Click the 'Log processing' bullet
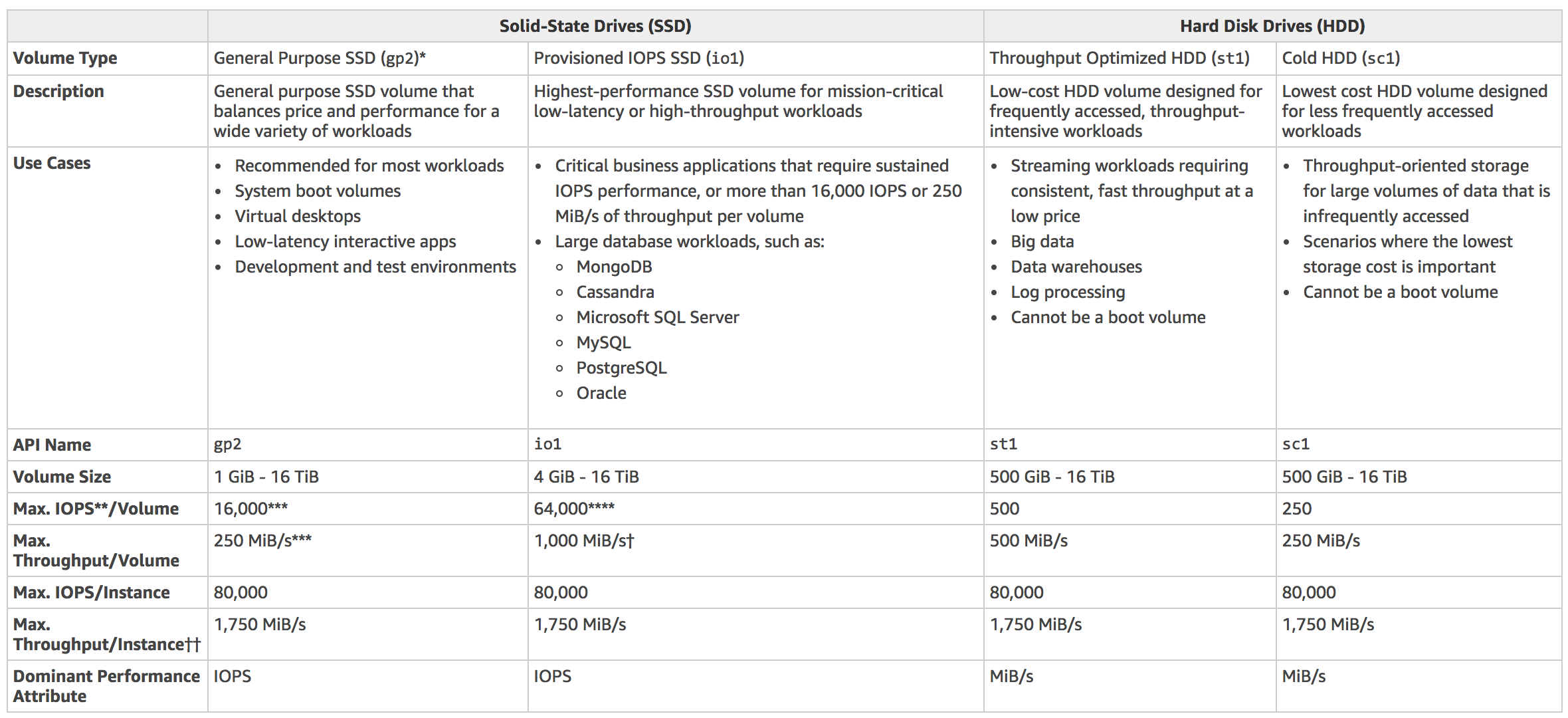Image resolution: width=1568 pixels, height=718 pixels. point(1068,292)
